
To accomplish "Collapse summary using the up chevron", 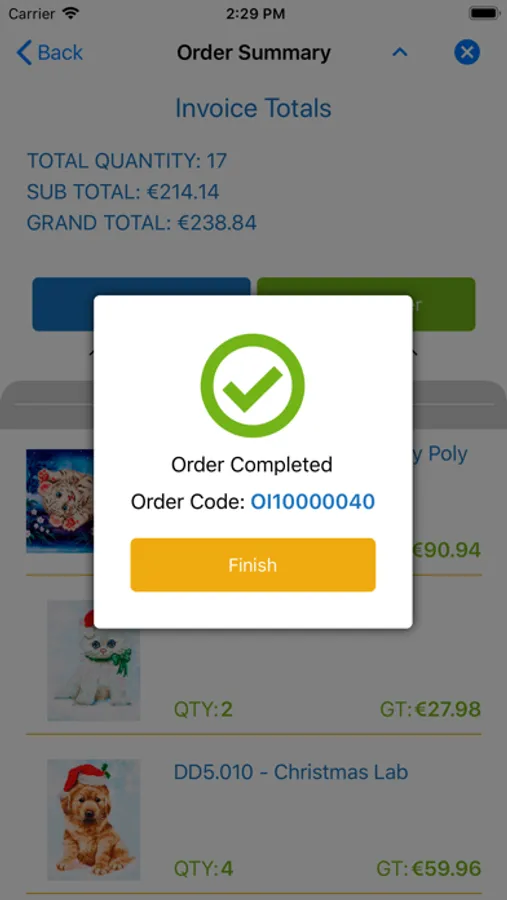I will pos(400,53).
